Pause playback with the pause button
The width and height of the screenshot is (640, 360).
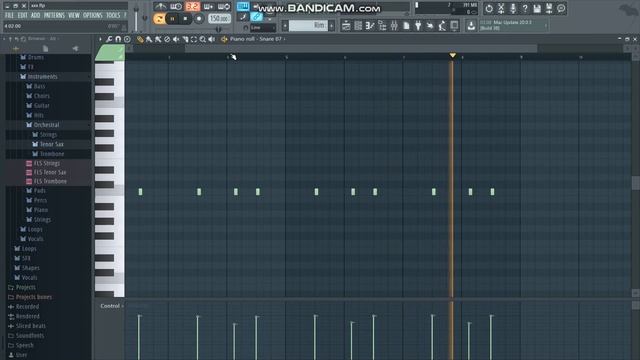click(x=173, y=18)
